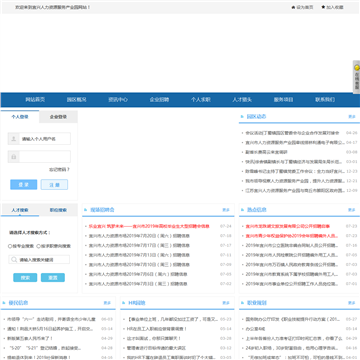The height and width of the screenshot is (360, 360).
Task: Open HR经验 article dated 03-28
Action: pyautogui.click(x=154, y=338)
